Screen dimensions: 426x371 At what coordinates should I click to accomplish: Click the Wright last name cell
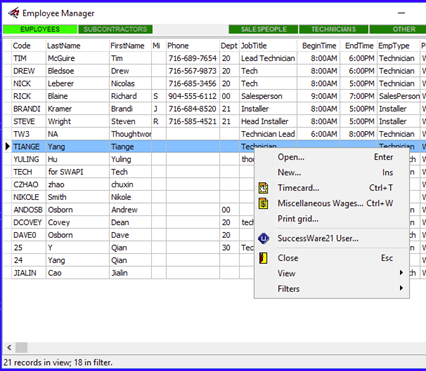pyautogui.click(x=77, y=122)
